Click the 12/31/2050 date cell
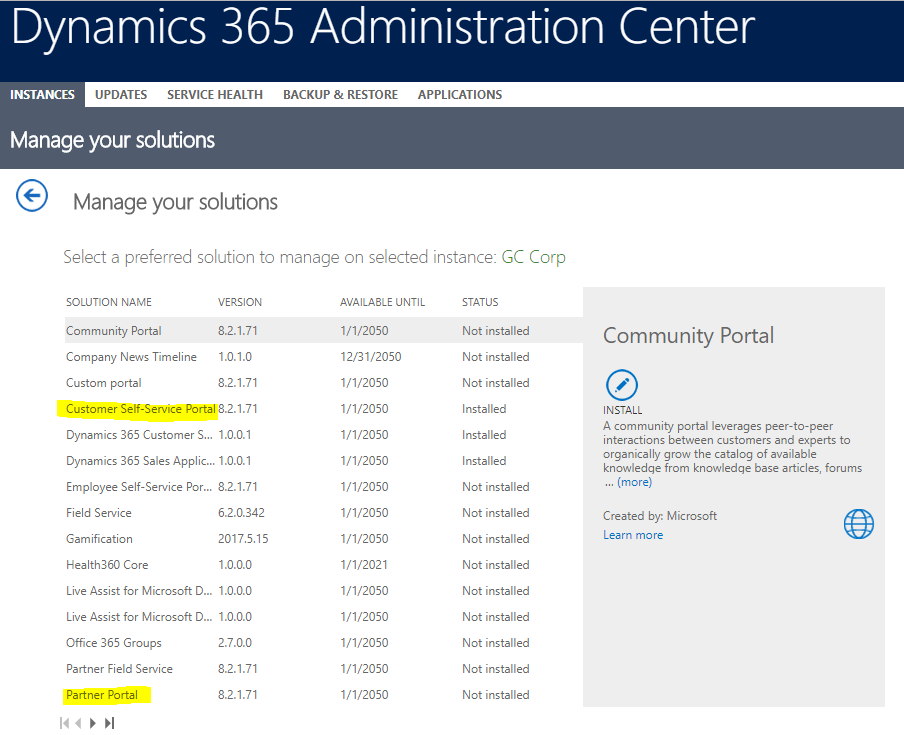The height and width of the screenshot is (735, 904). pos(371,357)
